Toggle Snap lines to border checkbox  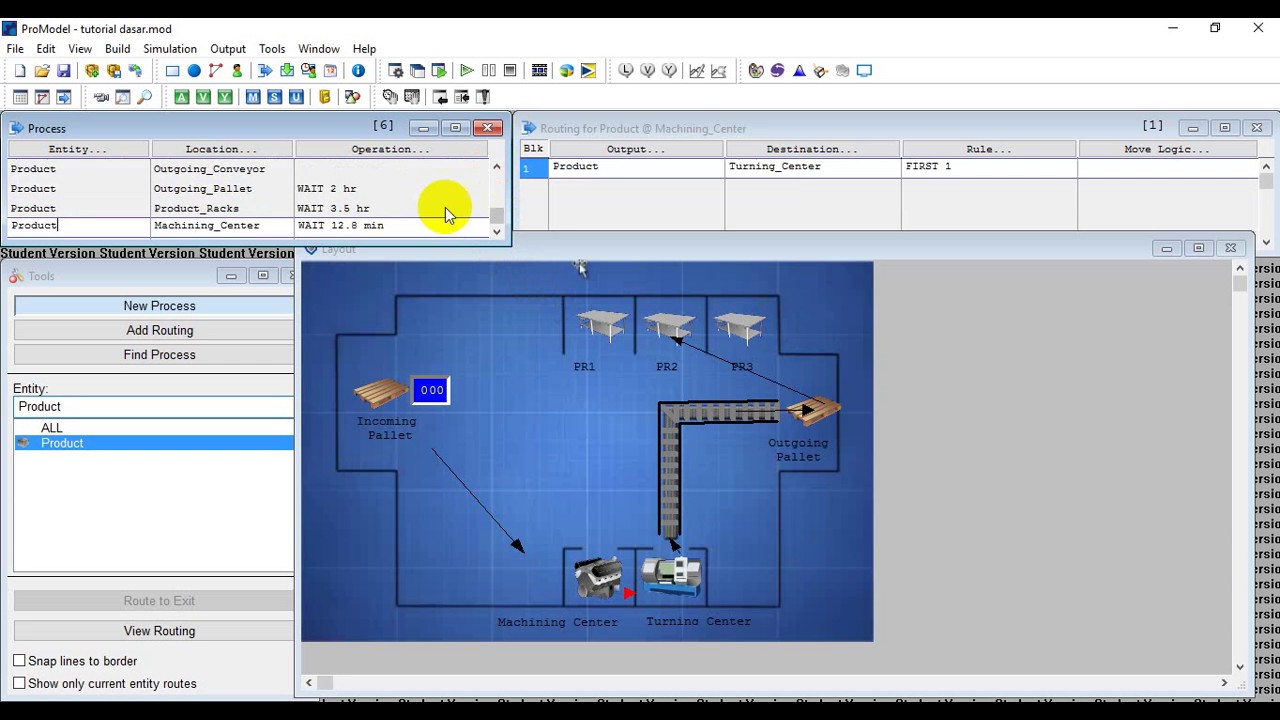[19, 661]
